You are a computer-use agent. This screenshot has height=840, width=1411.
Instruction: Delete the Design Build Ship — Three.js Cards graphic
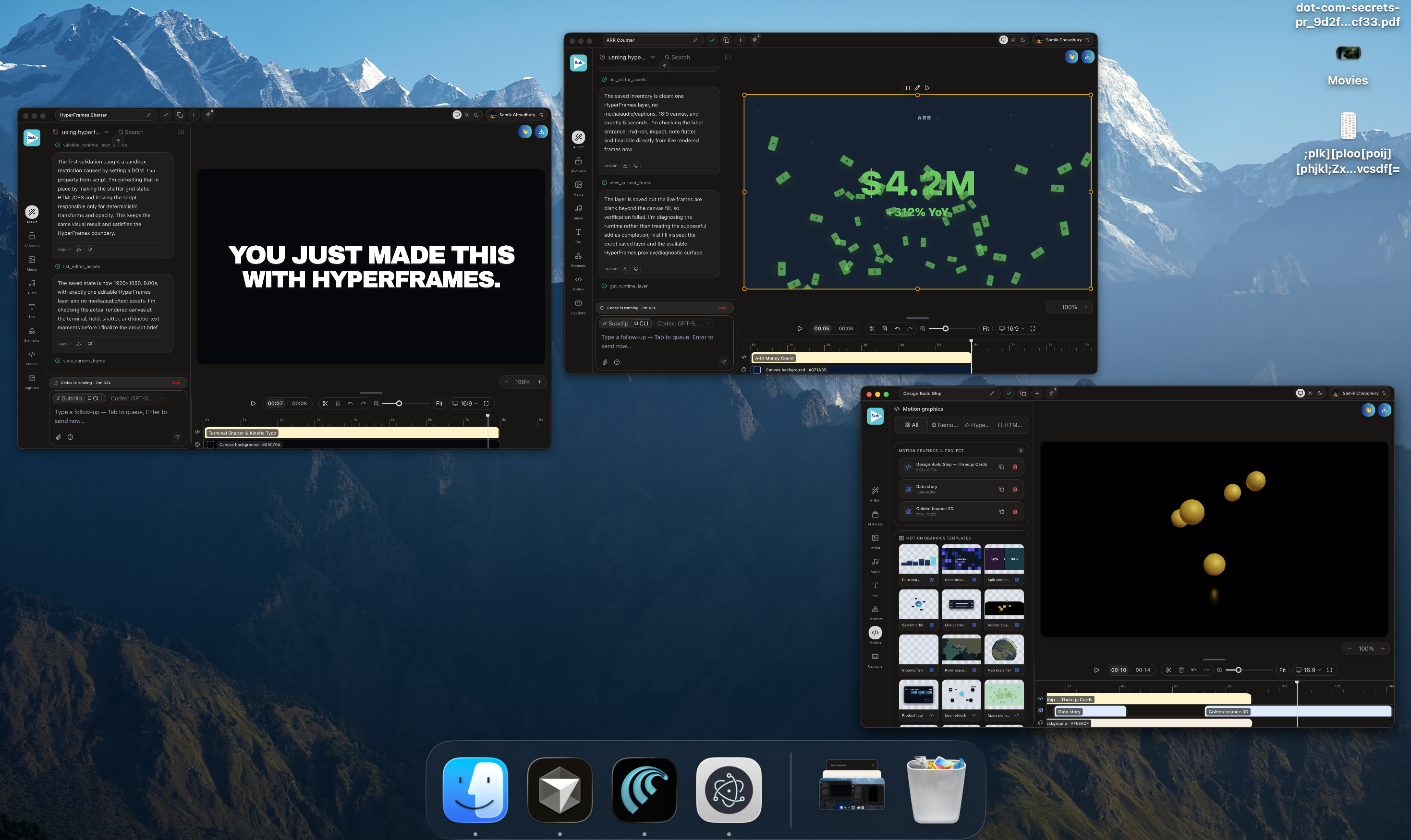(1015, 467)
